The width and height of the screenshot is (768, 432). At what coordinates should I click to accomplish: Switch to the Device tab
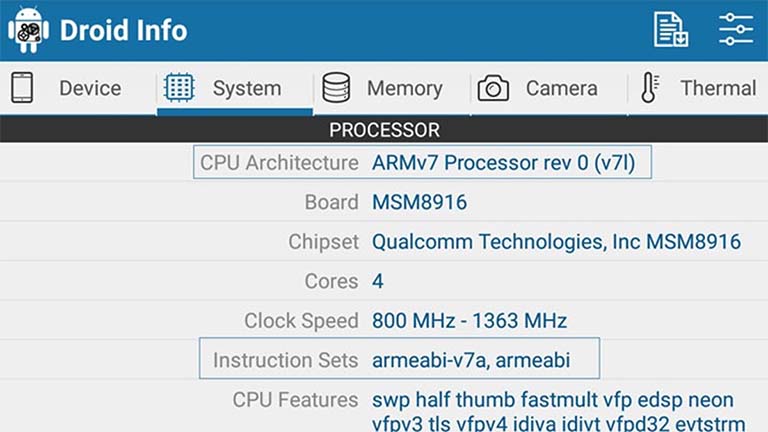(x=90, y=88)
